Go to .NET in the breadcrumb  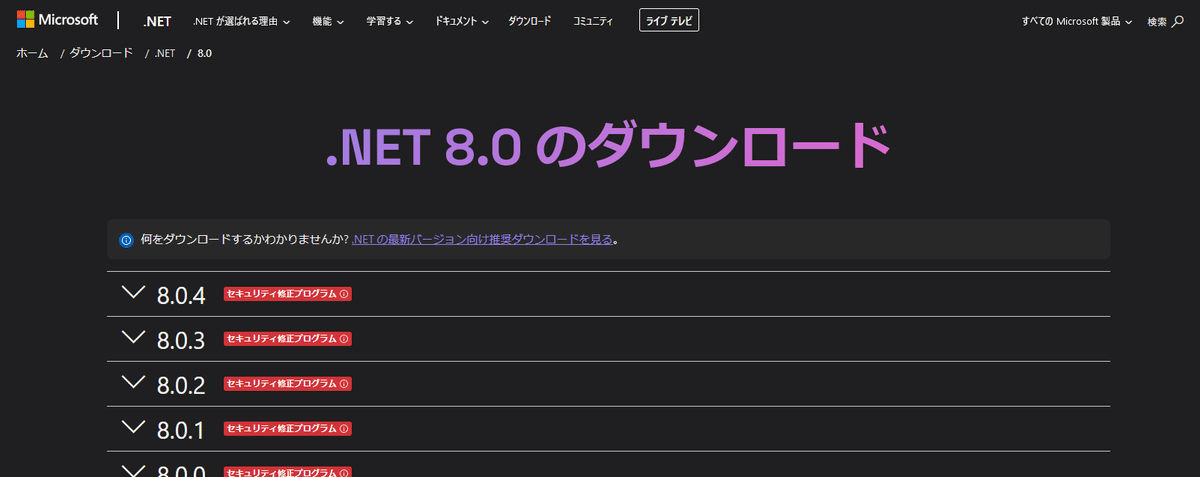click(164, 53)
